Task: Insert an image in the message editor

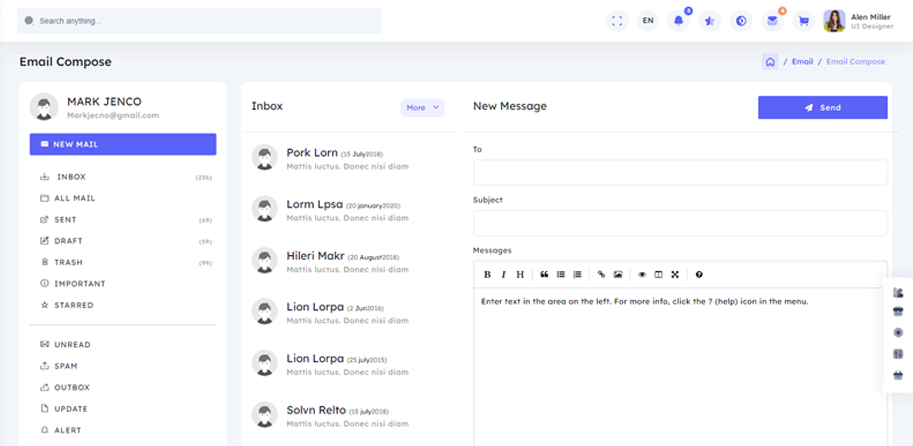Action: coord(618,274)
